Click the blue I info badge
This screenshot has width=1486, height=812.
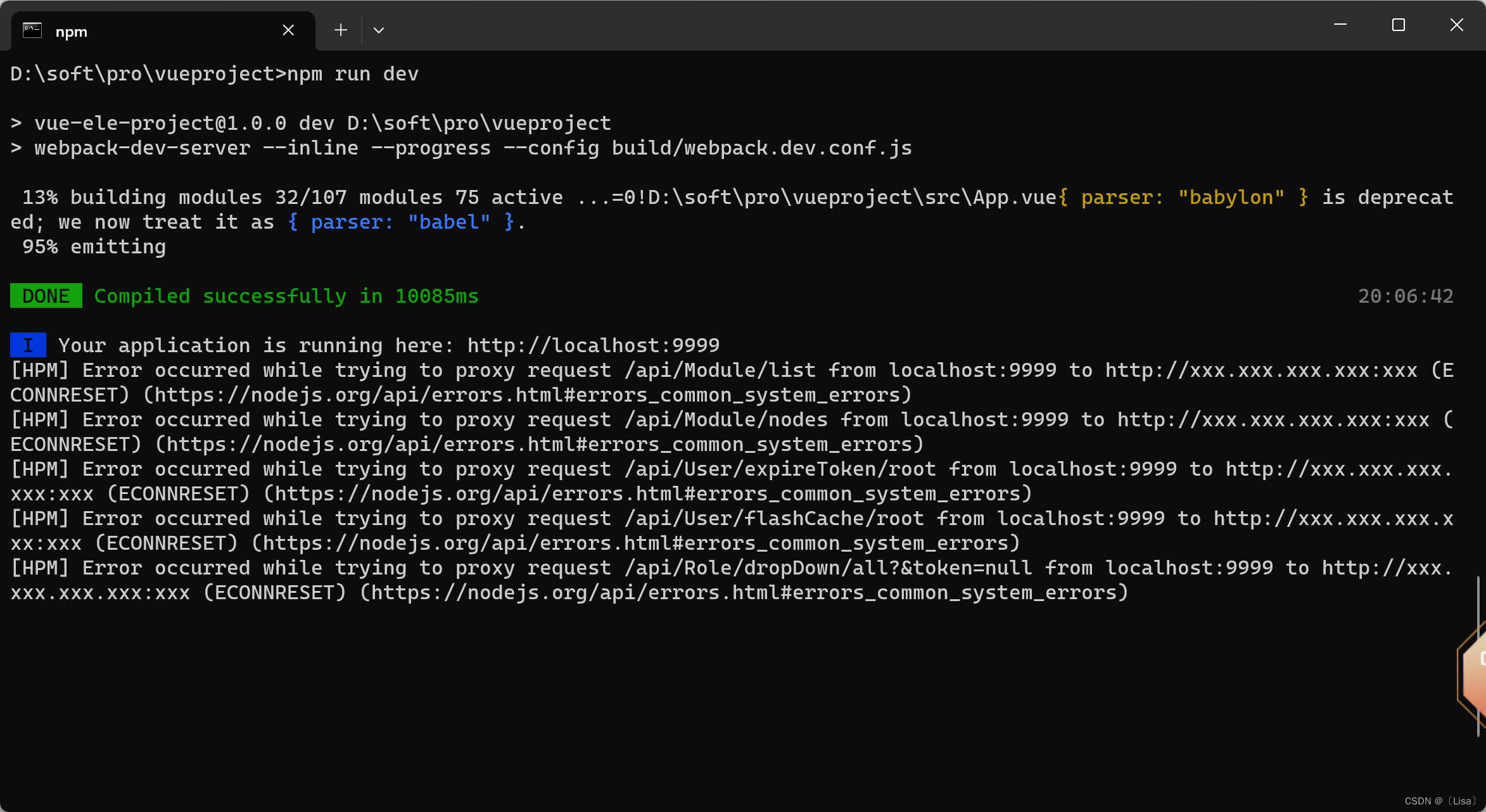click(28, 346)
